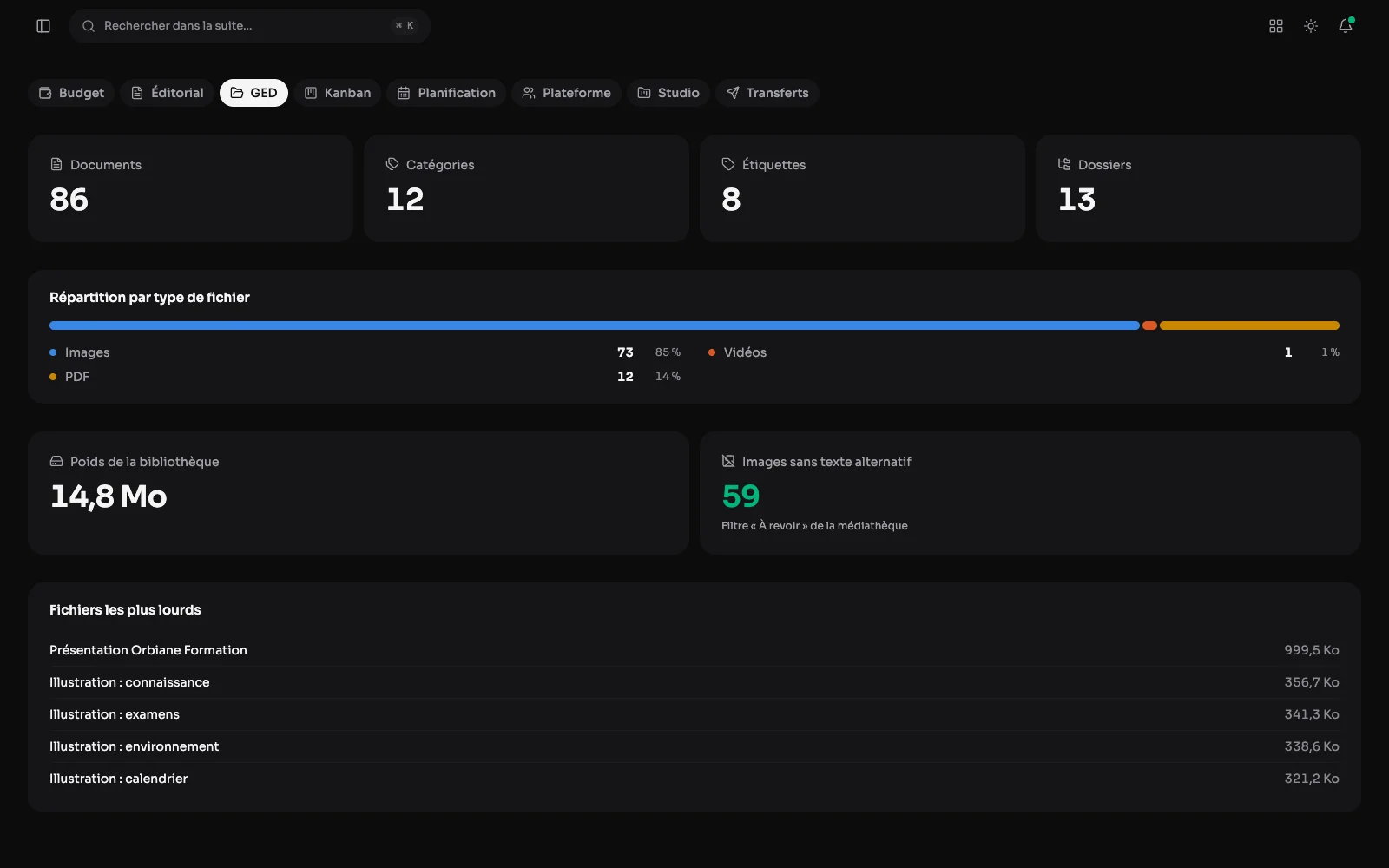Open 'Illustration : examens' file row
Image resolution: width=1389 pixels, height=868 pixels.
(x=694, y=714)
